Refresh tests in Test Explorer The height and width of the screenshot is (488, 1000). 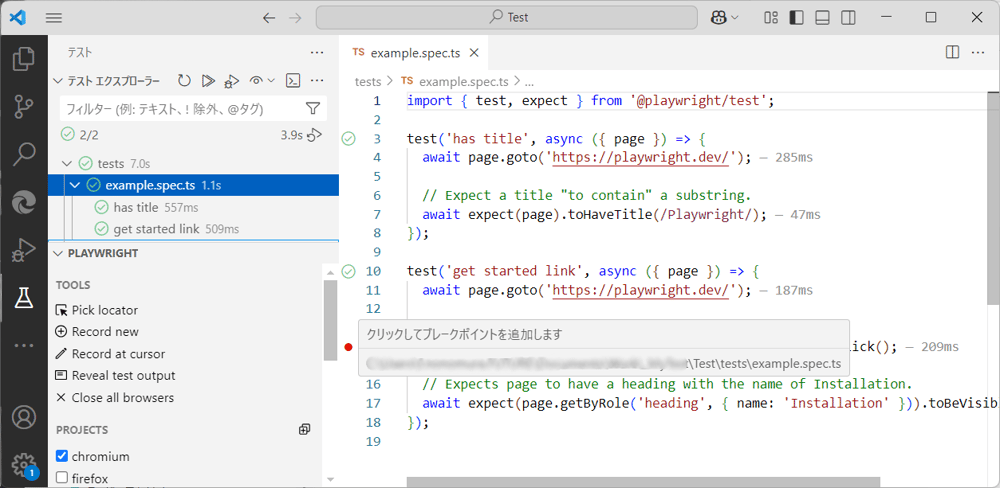(x=184, y=80)
